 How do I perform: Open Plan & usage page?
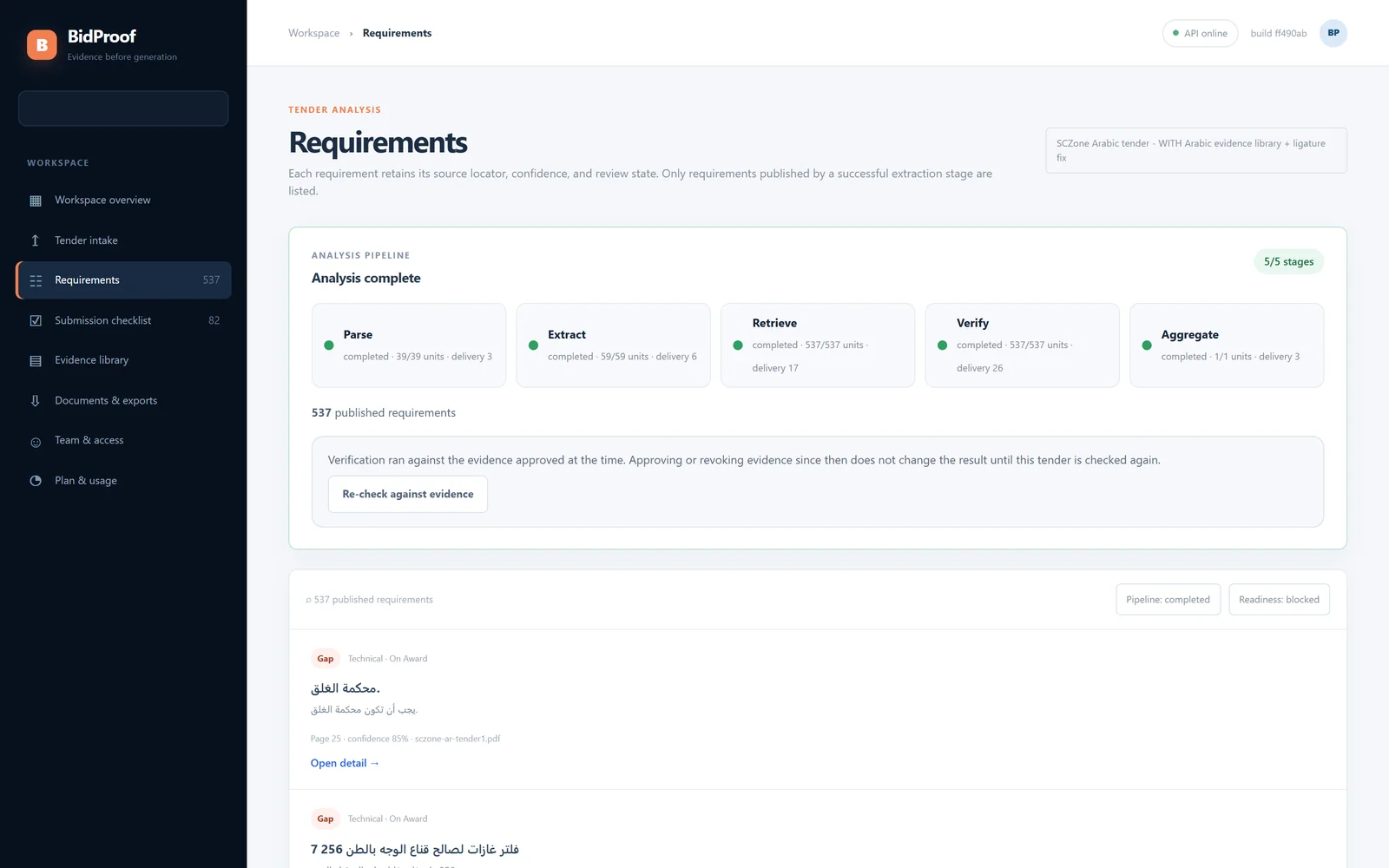pyautogui.click(x=123, y=480)
